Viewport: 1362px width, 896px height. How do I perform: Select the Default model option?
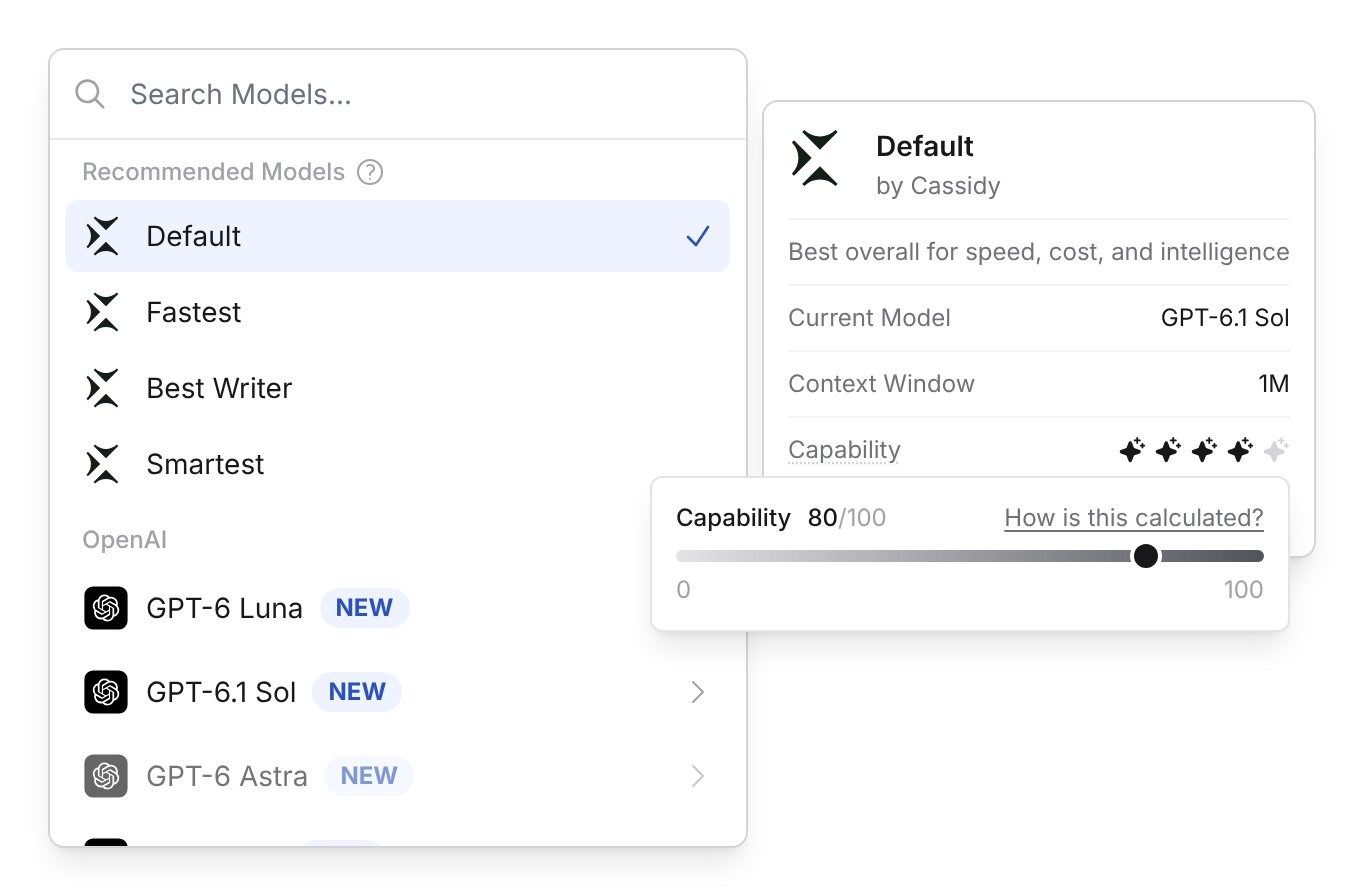(x=398, y=236)
